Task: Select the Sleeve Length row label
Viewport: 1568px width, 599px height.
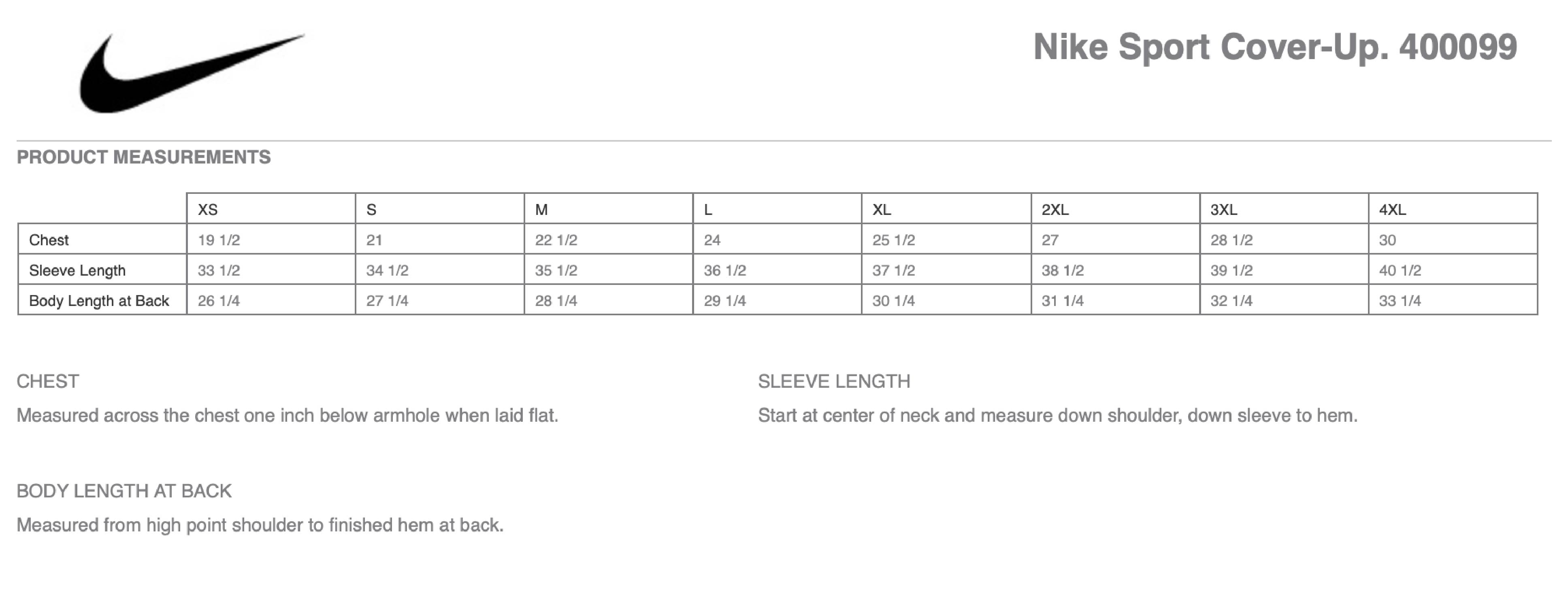Action: click(x=77, y=271)
